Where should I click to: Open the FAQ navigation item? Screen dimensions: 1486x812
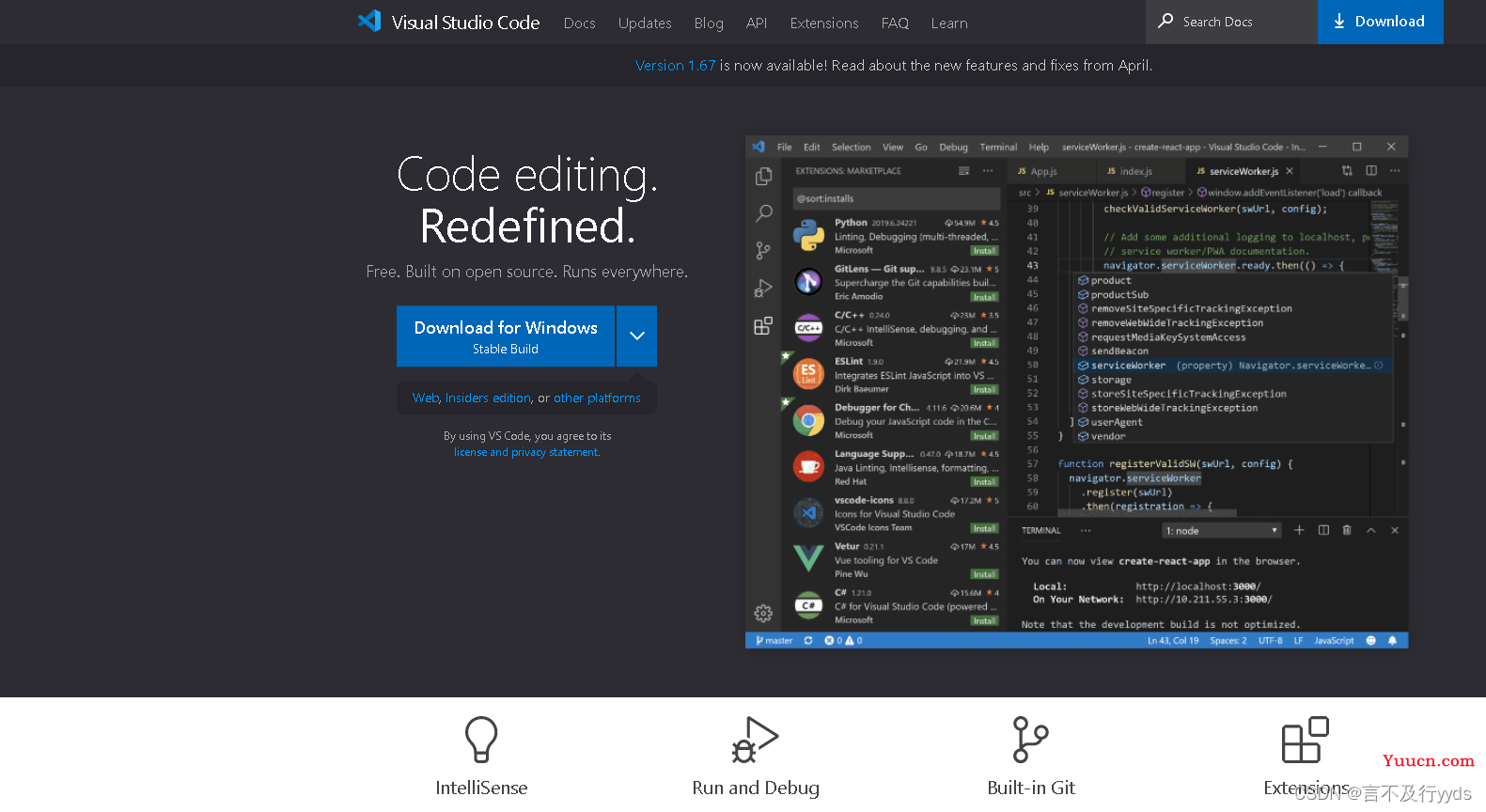coord(895,23)
